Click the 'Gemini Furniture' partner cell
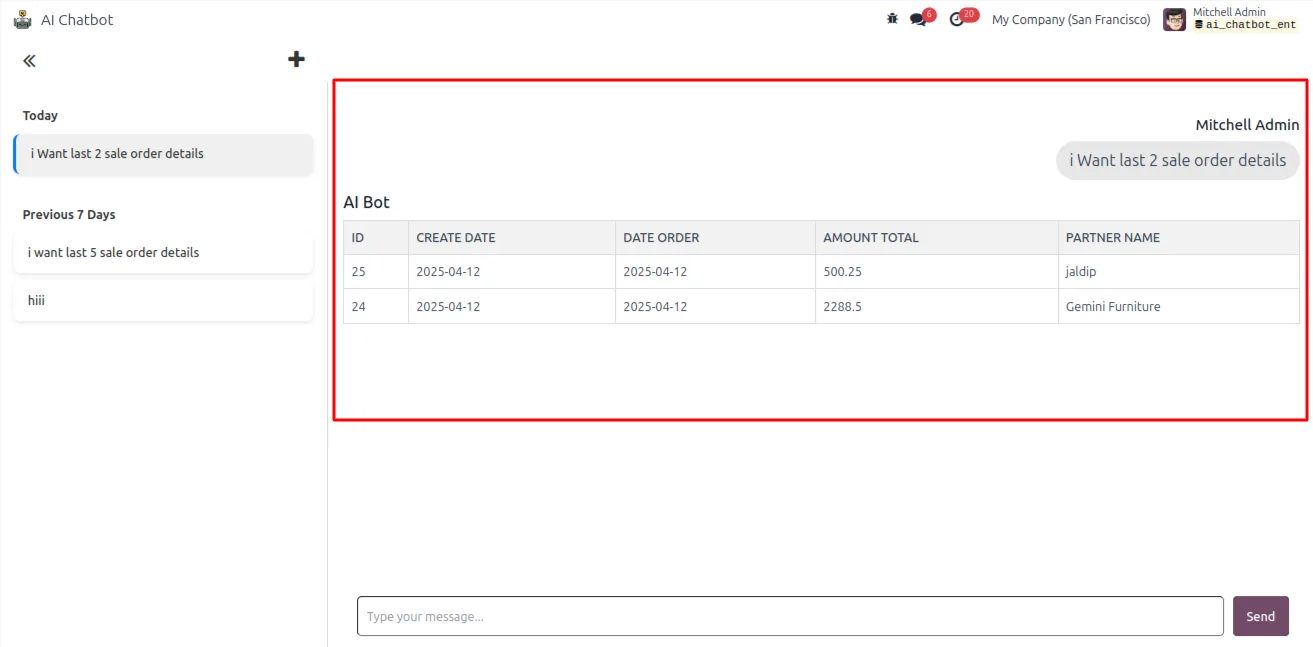This screenshot has height=647, width=1313. [x=1179, y=307]
